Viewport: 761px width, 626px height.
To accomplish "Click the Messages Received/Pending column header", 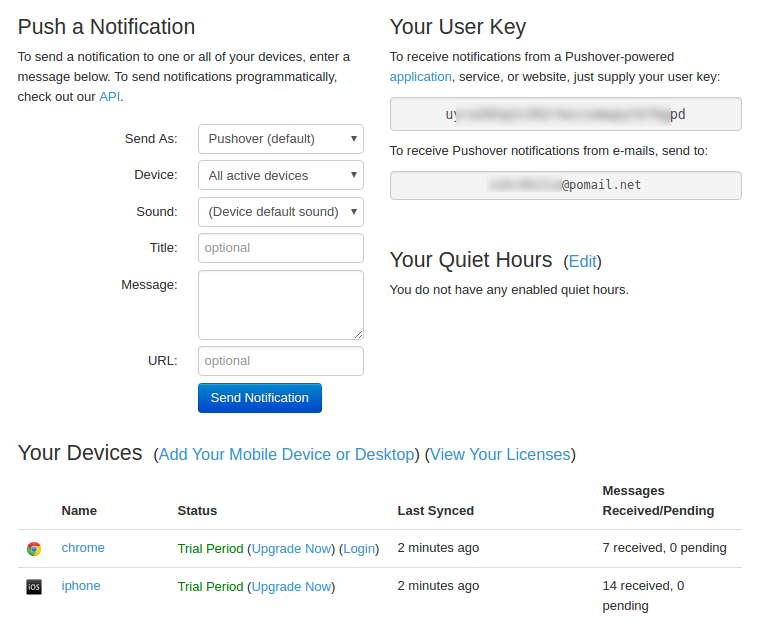I will click(658, 500).
